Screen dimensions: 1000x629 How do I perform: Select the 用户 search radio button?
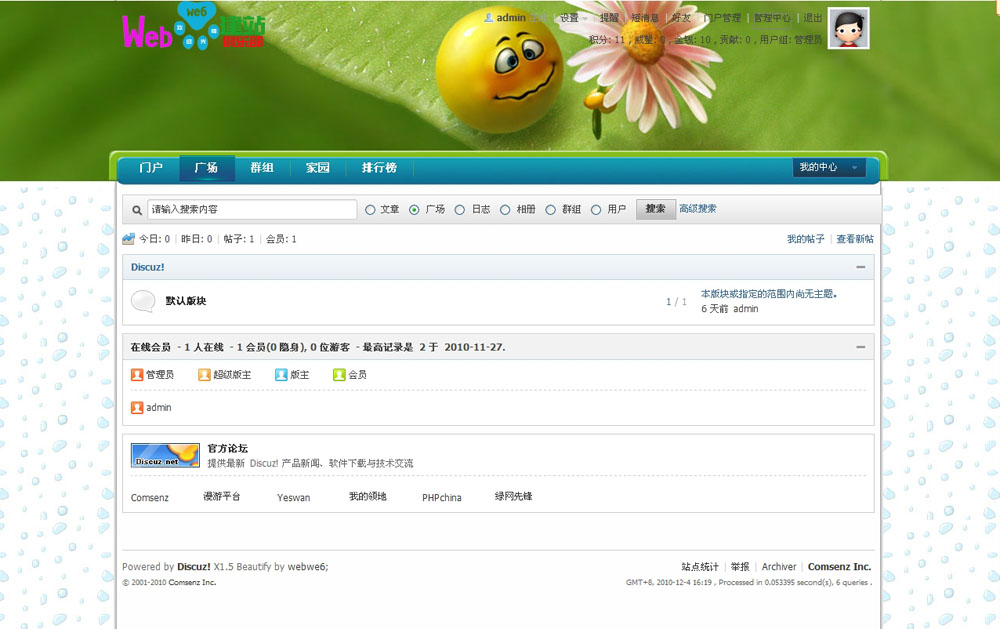(x=596, y=210)
